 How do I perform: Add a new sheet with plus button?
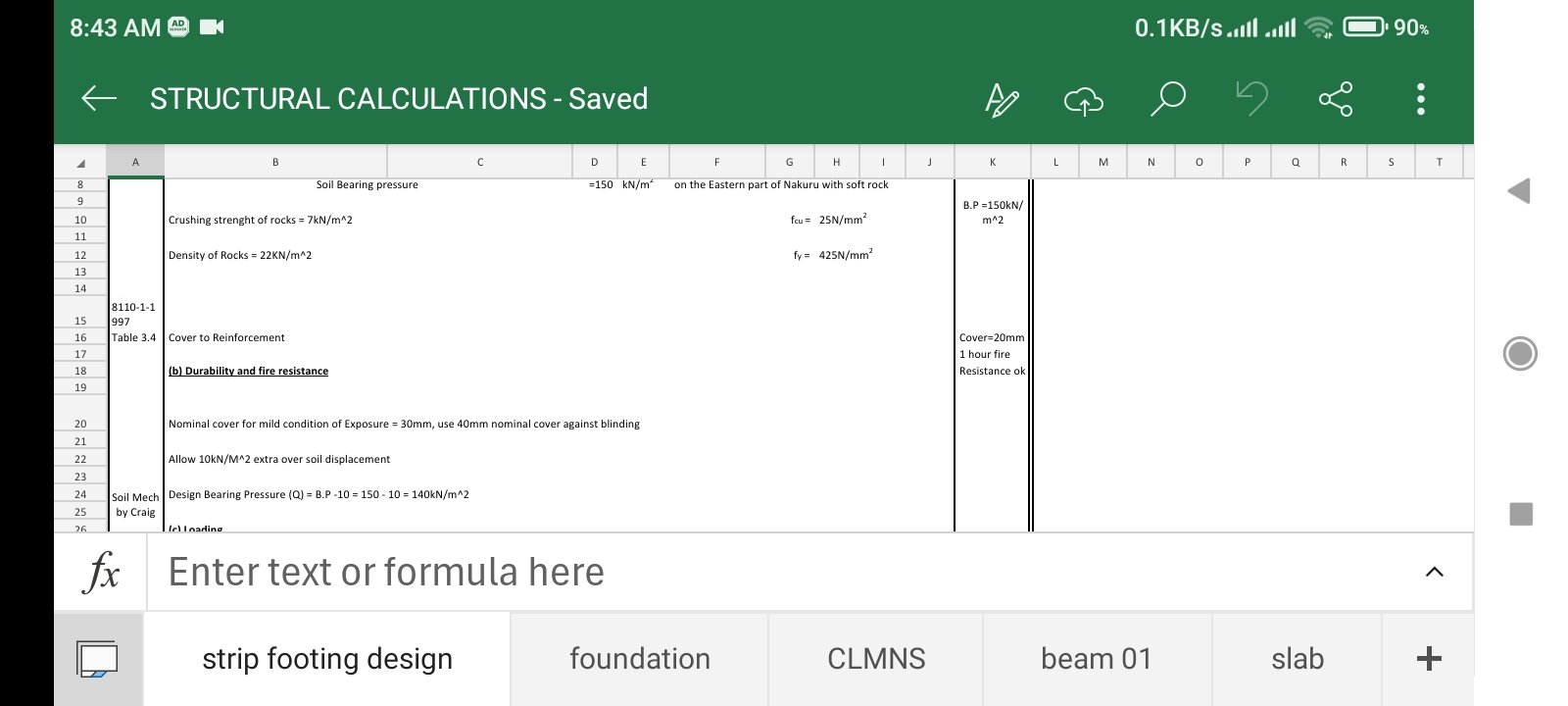pyautogui.click(x=1428, y=659)
